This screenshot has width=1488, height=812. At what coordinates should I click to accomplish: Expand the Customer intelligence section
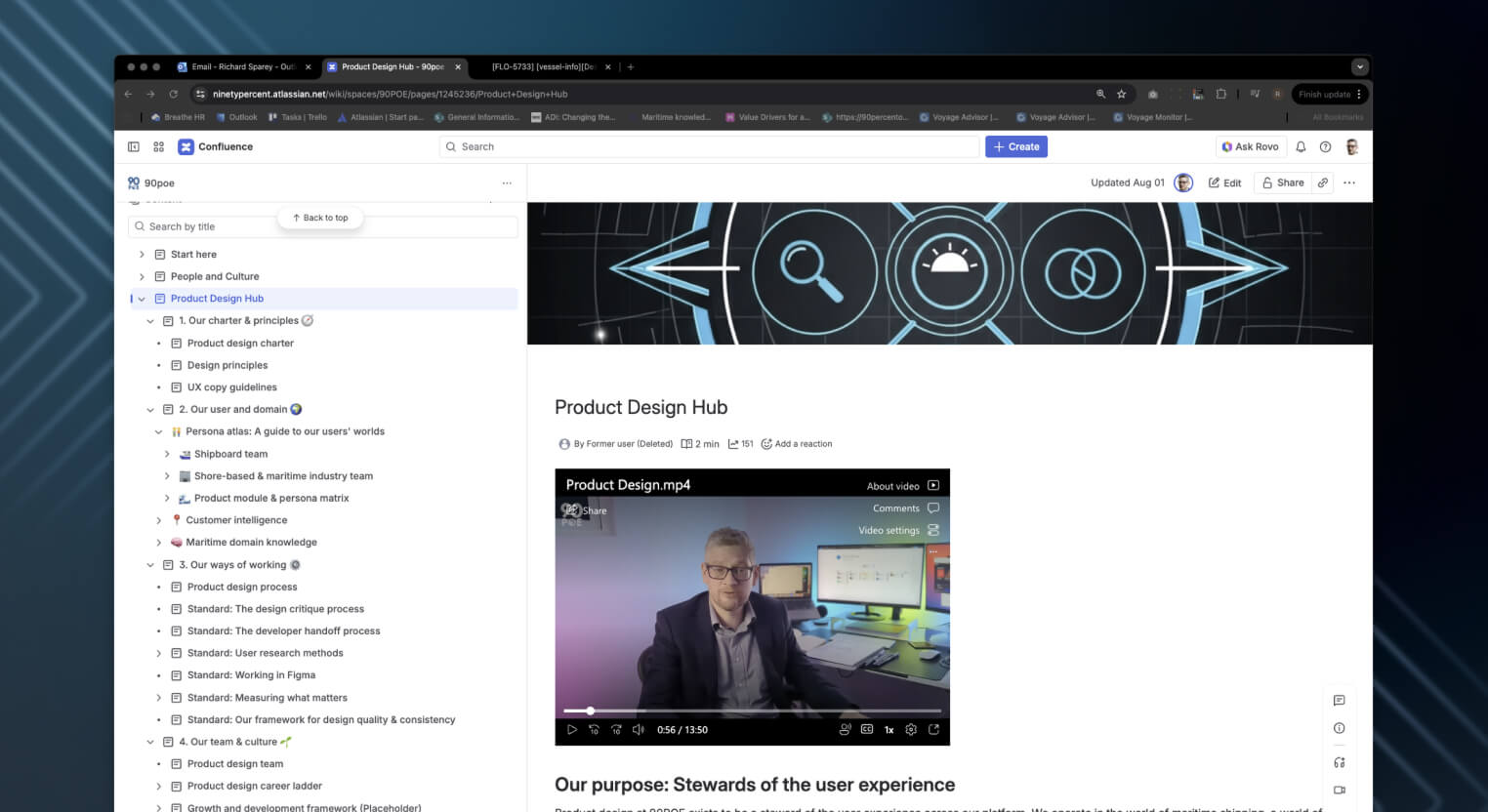tap(158, 520)
